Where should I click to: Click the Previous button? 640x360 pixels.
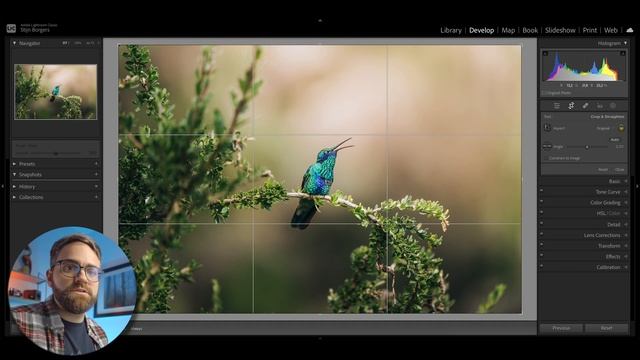coord(561,328)
